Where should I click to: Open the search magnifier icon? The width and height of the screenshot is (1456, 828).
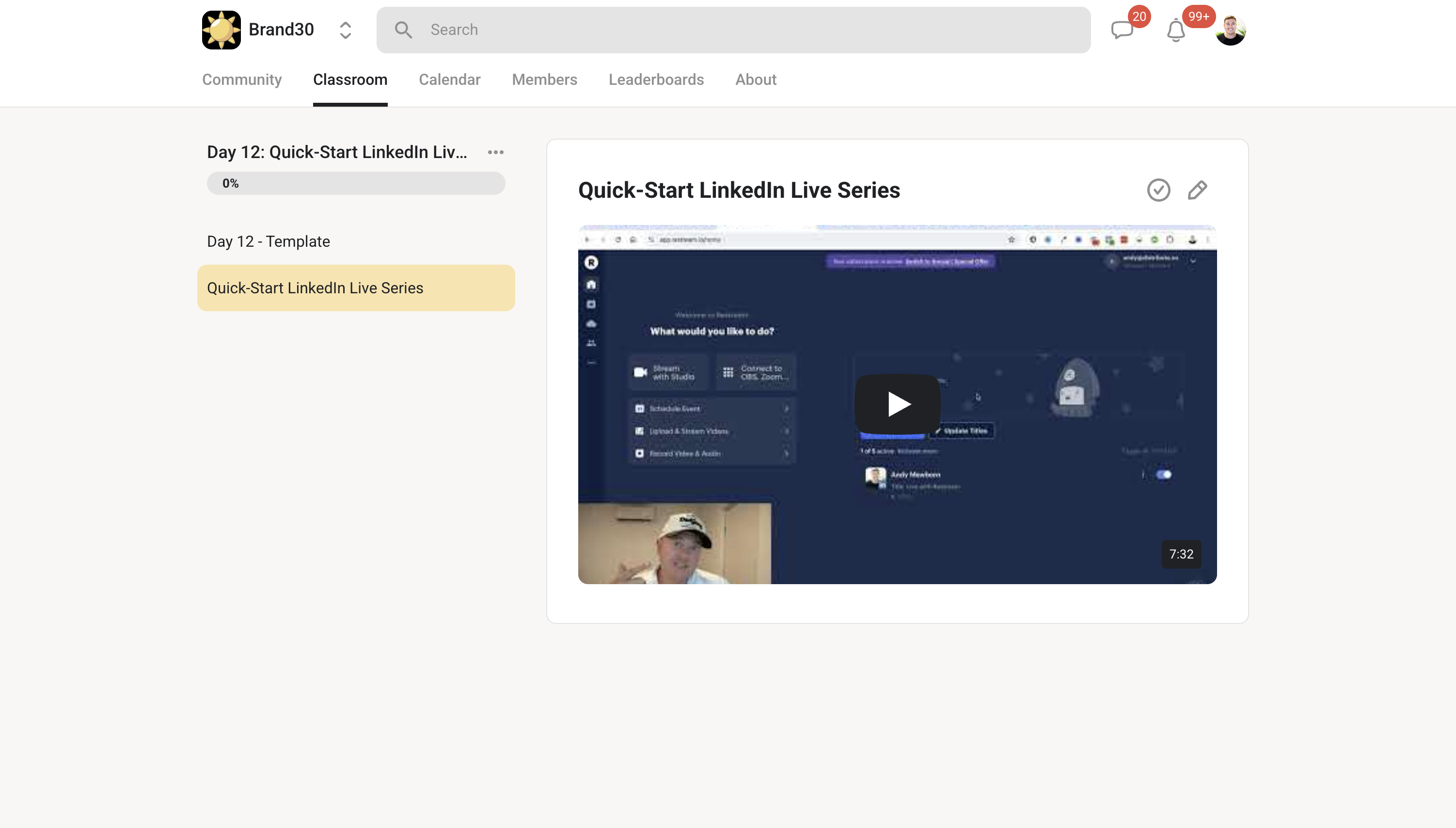(x=404, y=29)
